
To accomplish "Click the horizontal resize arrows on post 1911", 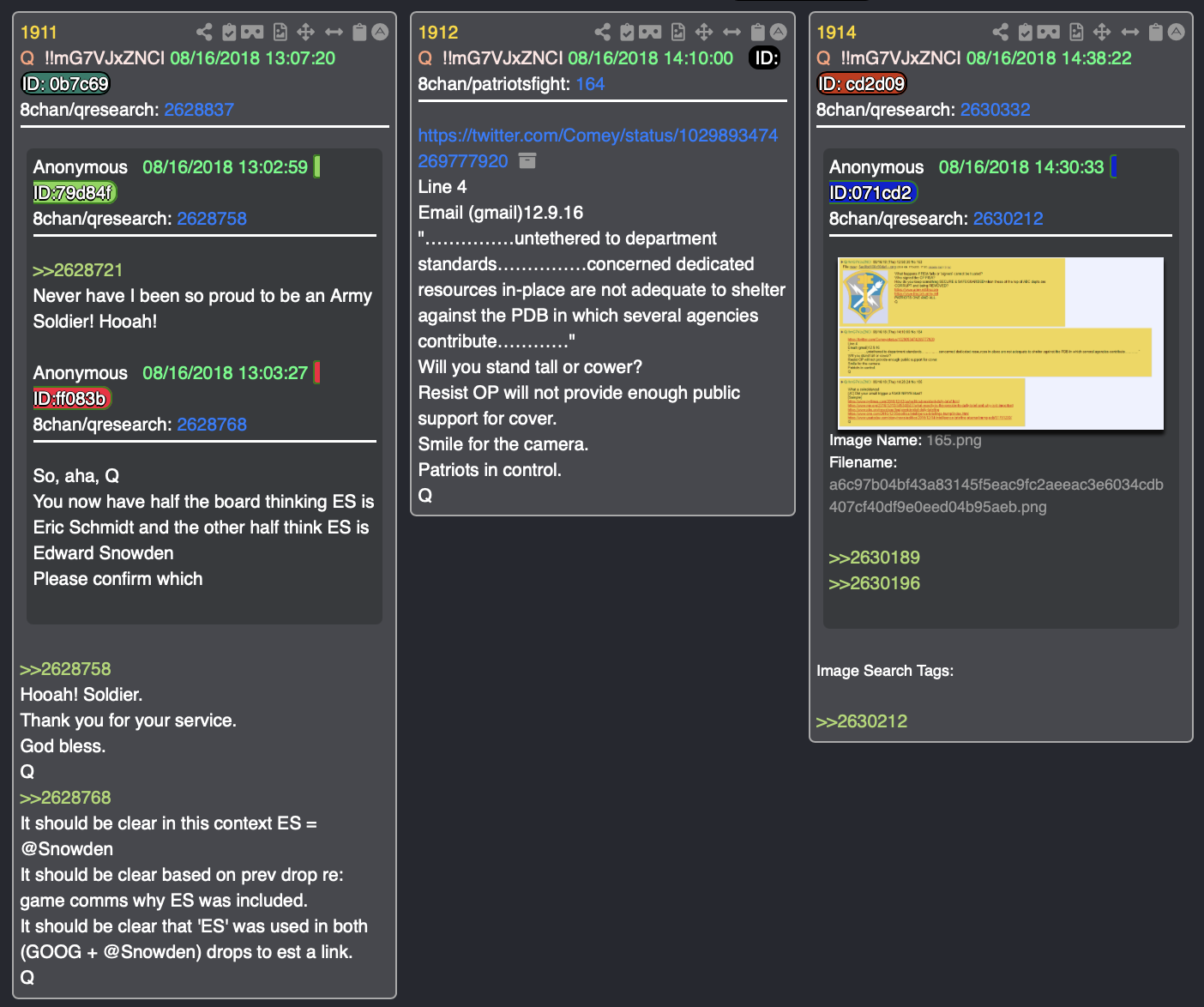I will [334, 33].
